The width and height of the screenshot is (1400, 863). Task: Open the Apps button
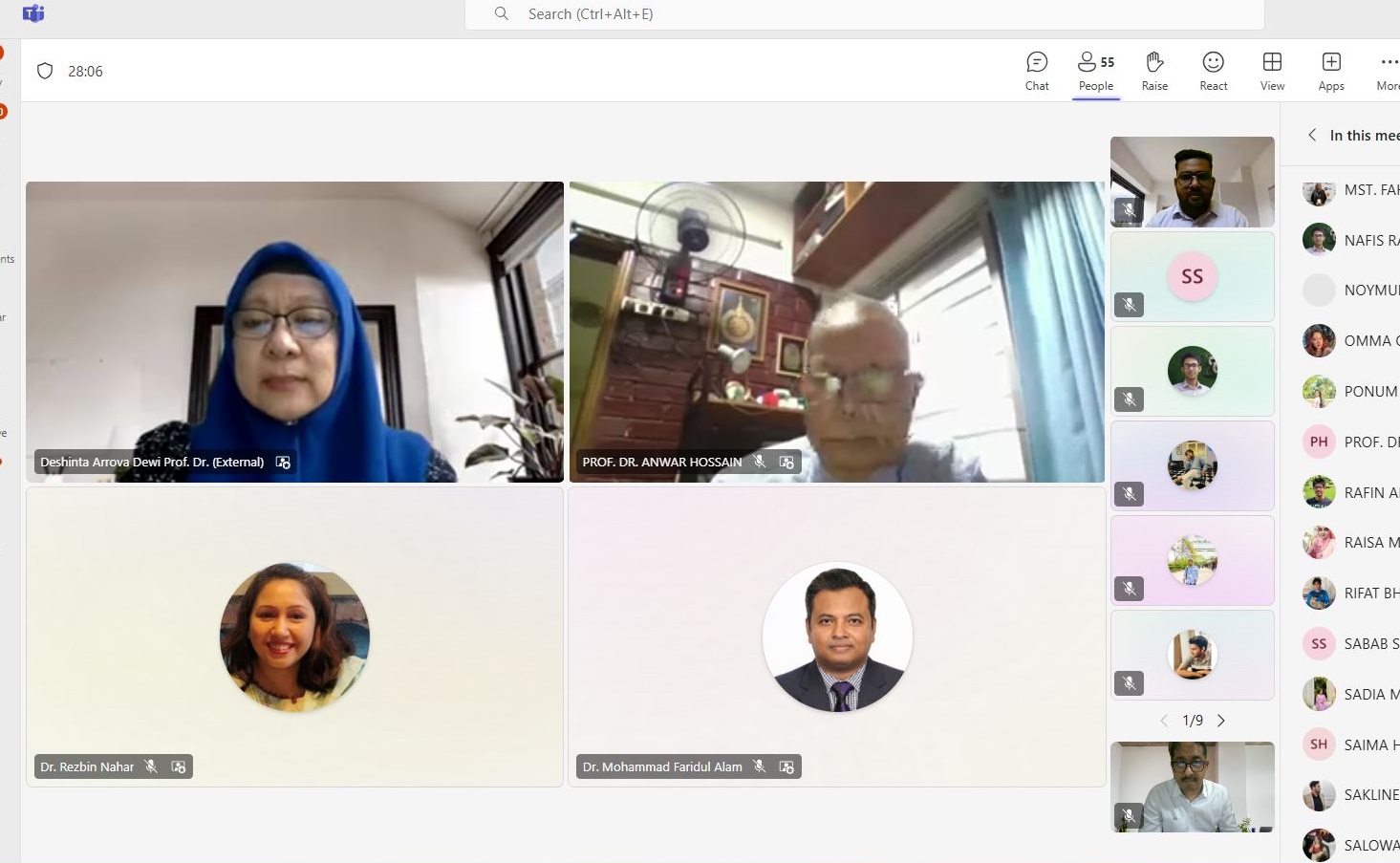[1331, 72]
